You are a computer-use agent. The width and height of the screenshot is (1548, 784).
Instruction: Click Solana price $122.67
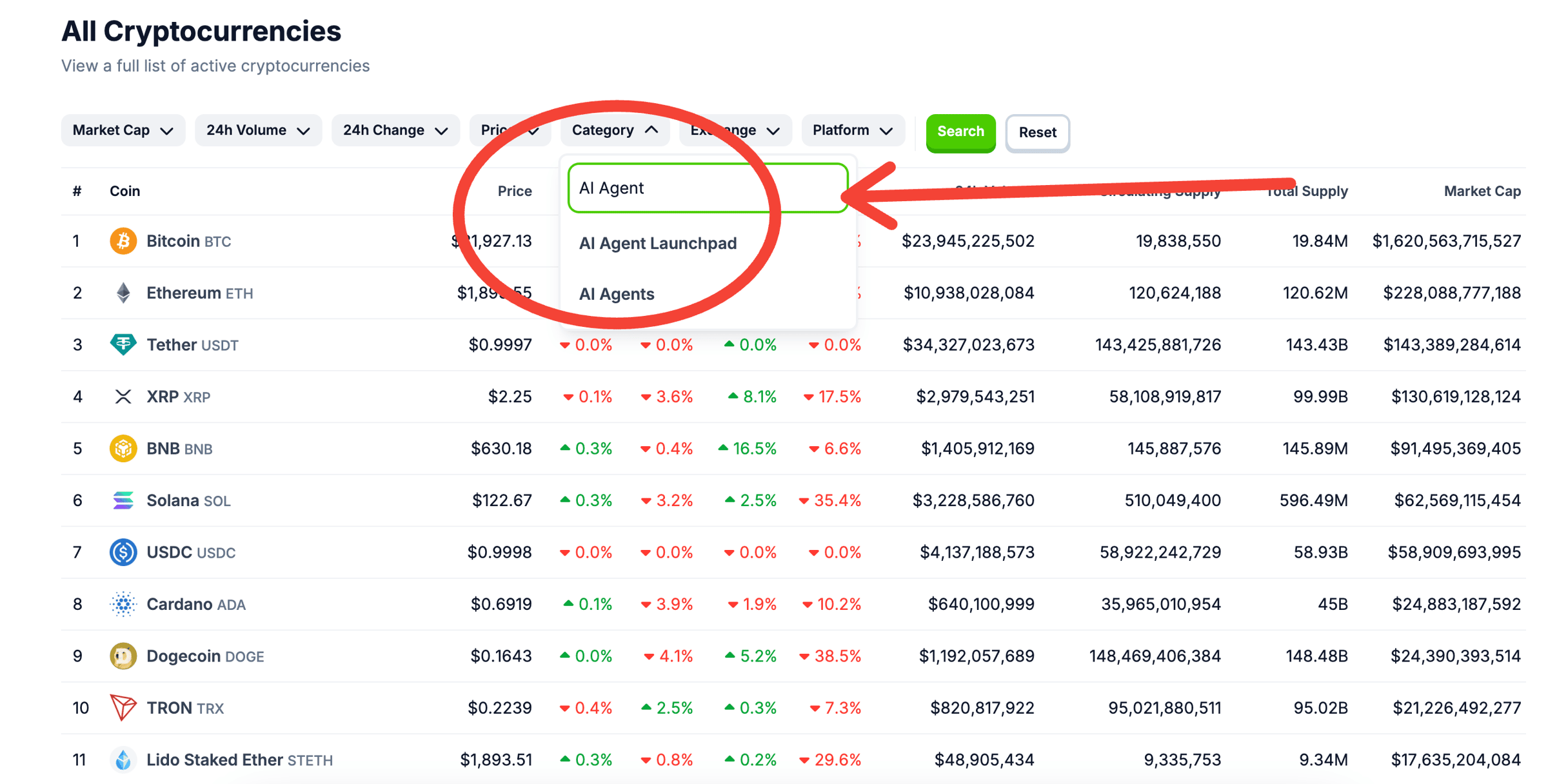coord(502,500)
